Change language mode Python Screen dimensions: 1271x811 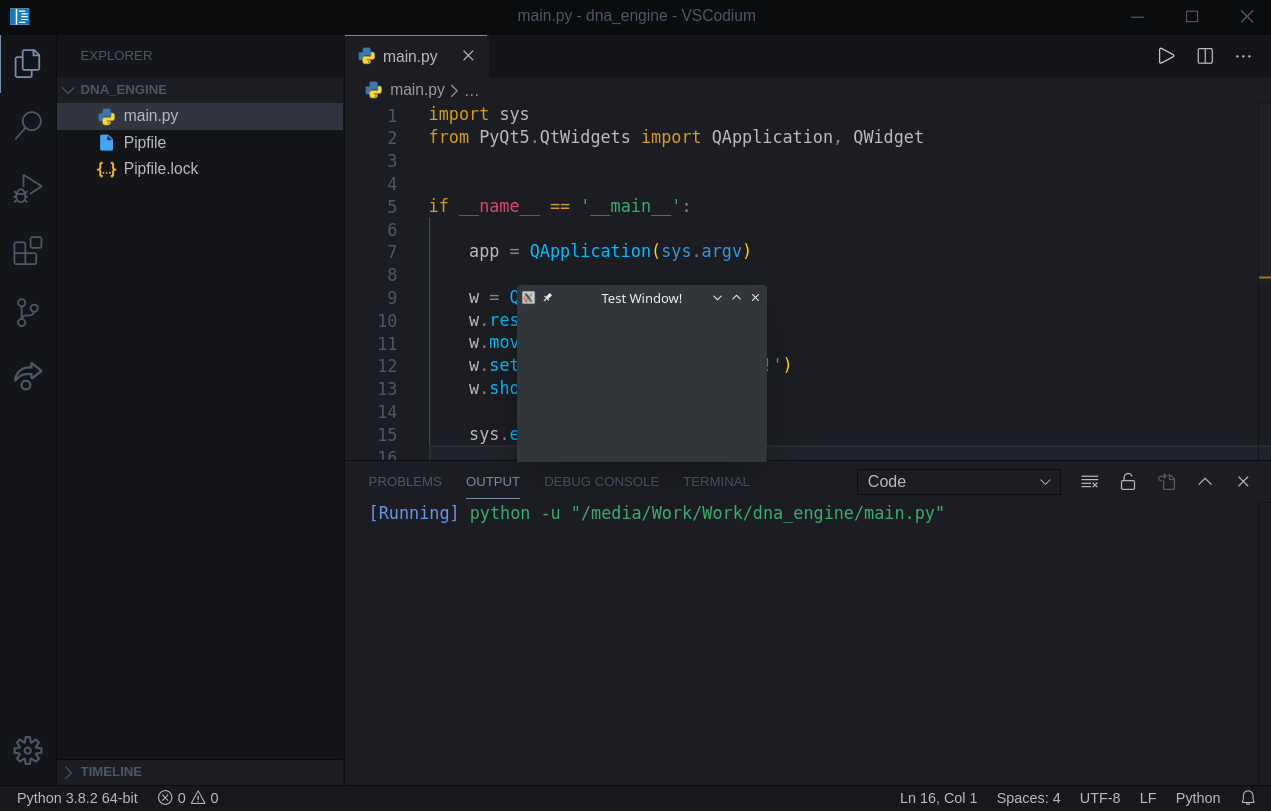(1198, 798)
